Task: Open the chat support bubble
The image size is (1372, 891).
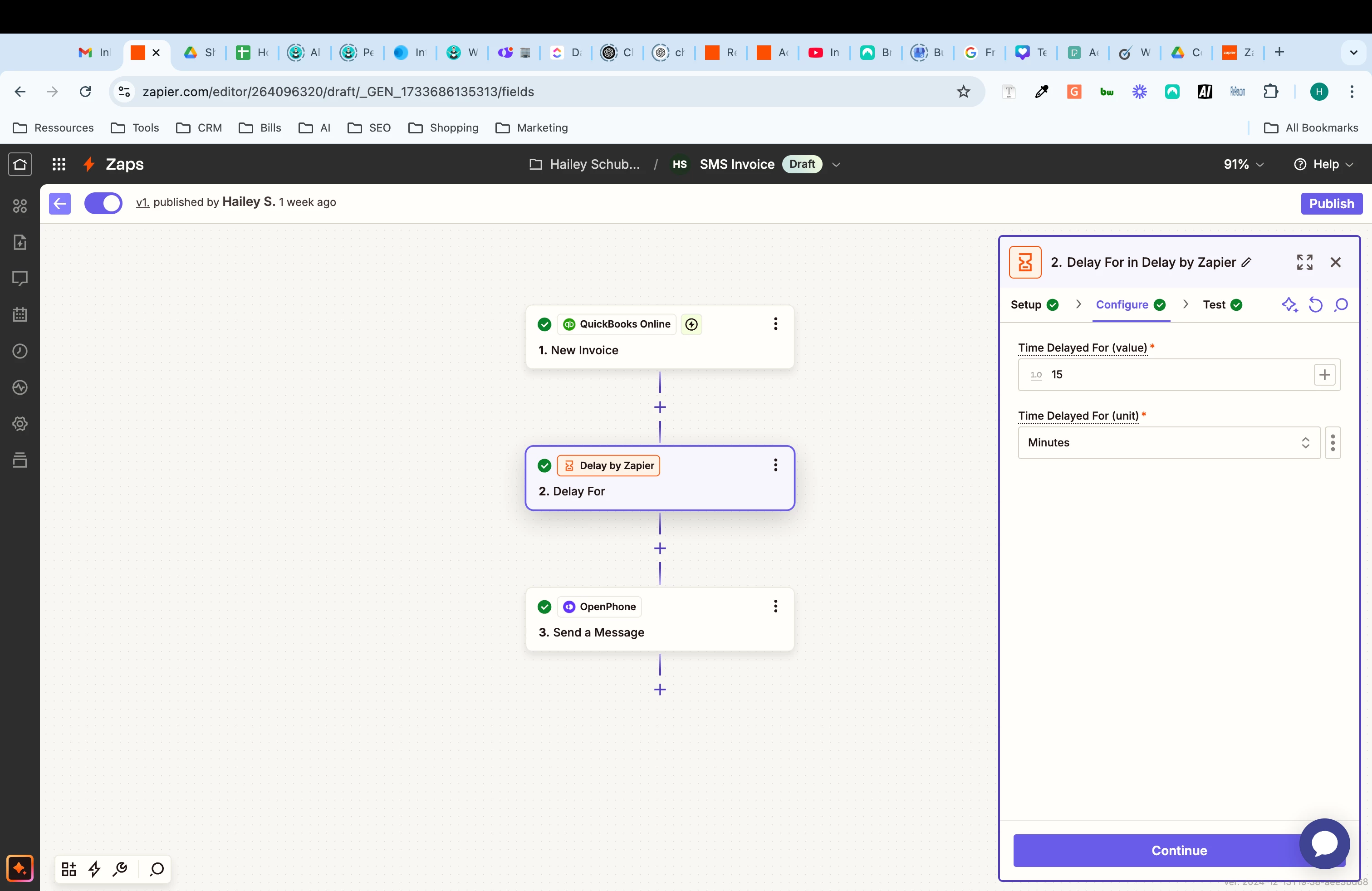Action: point(1324,843)
